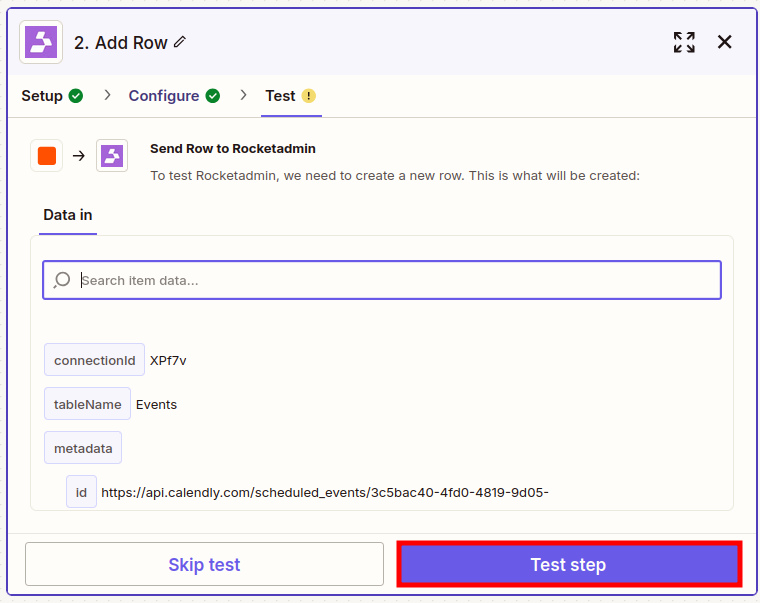Click the small purple Rocketadmin destination icon

point(112,156)
